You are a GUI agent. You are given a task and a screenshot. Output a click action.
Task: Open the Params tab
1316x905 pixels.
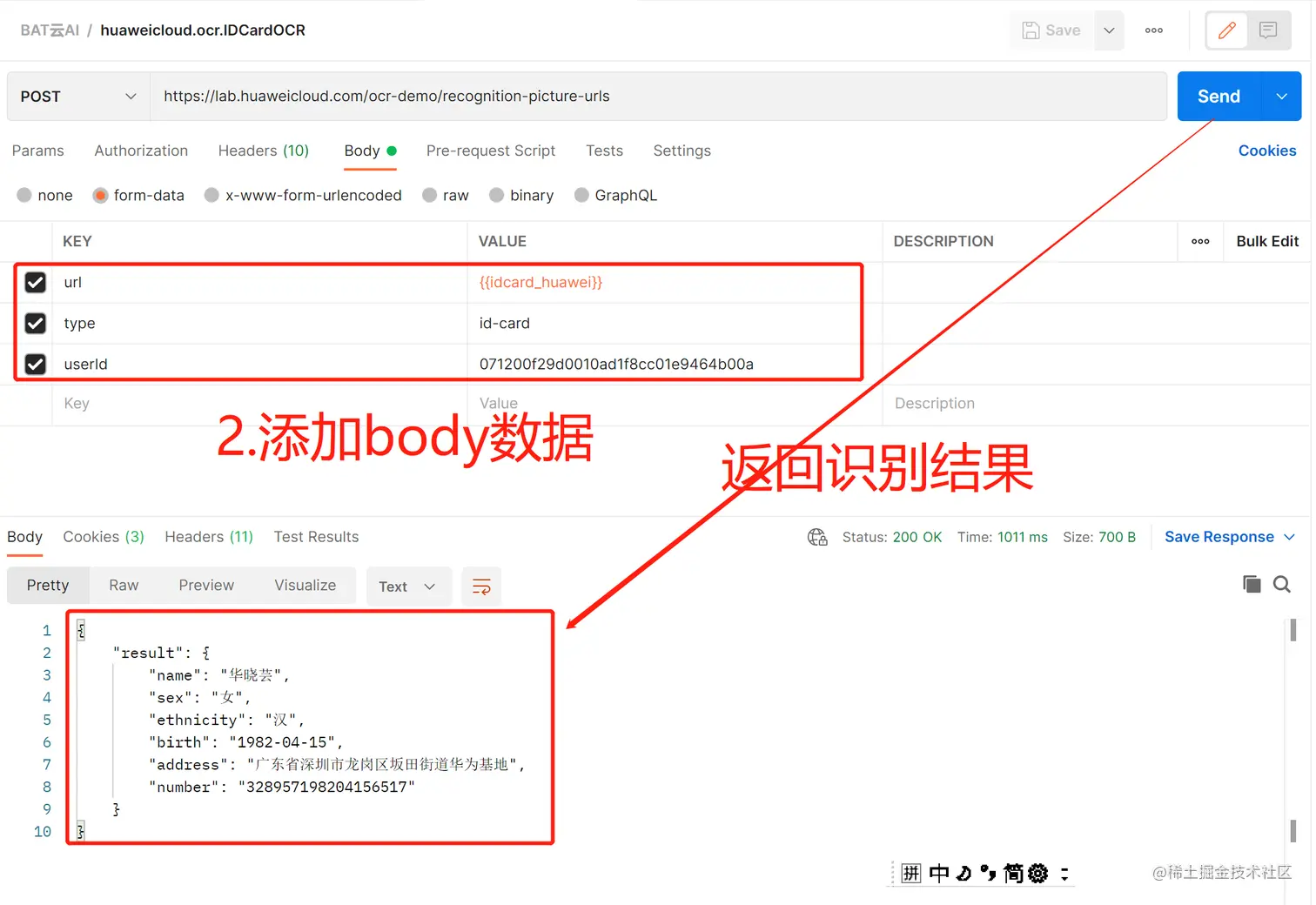(x=38, y=151)
